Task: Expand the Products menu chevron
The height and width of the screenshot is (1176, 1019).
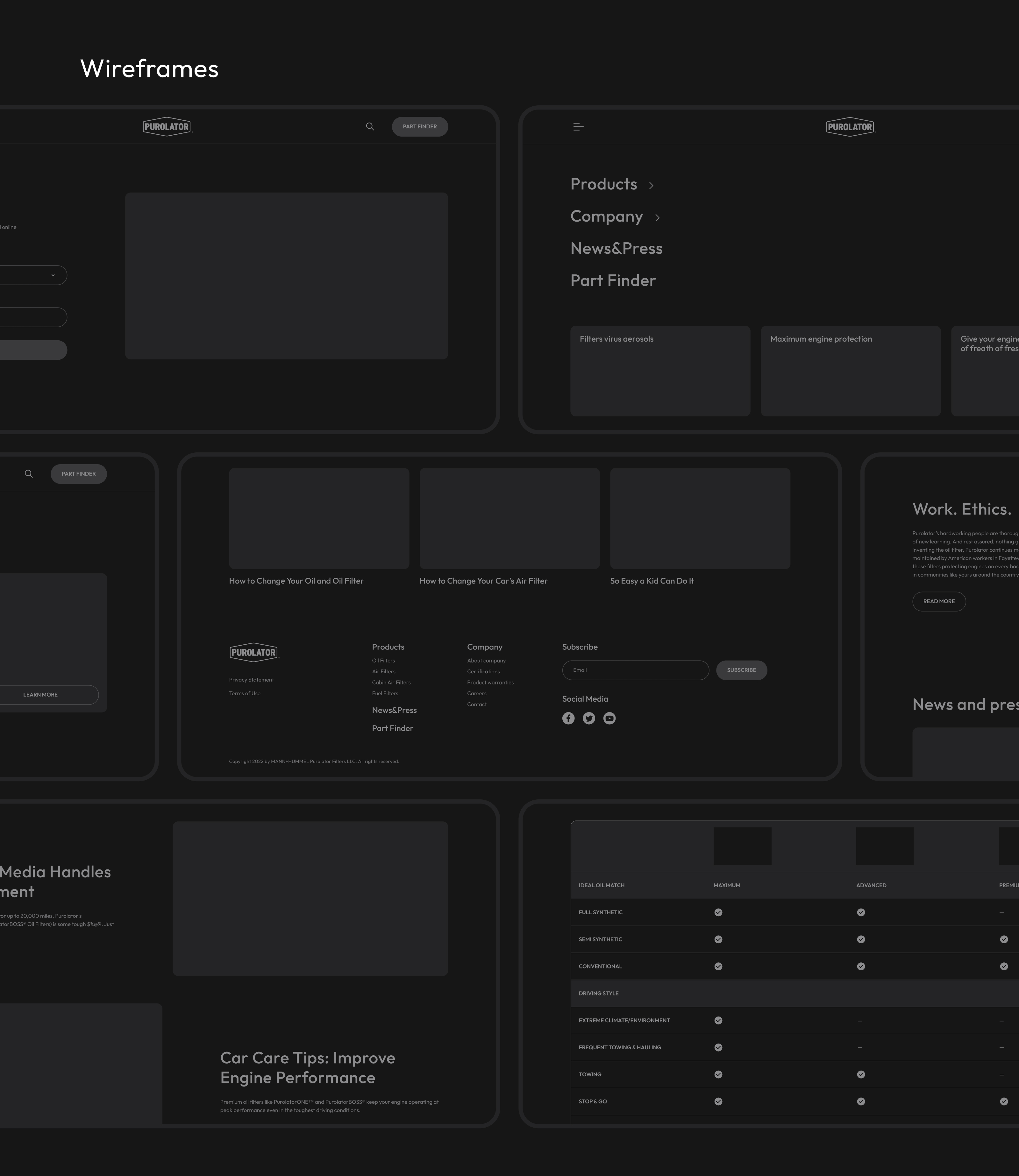Action: tap(651, 185)
